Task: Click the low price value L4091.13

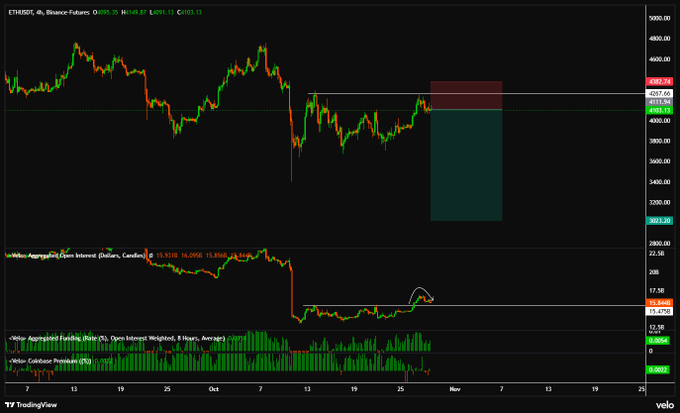Action: point(160,13)
